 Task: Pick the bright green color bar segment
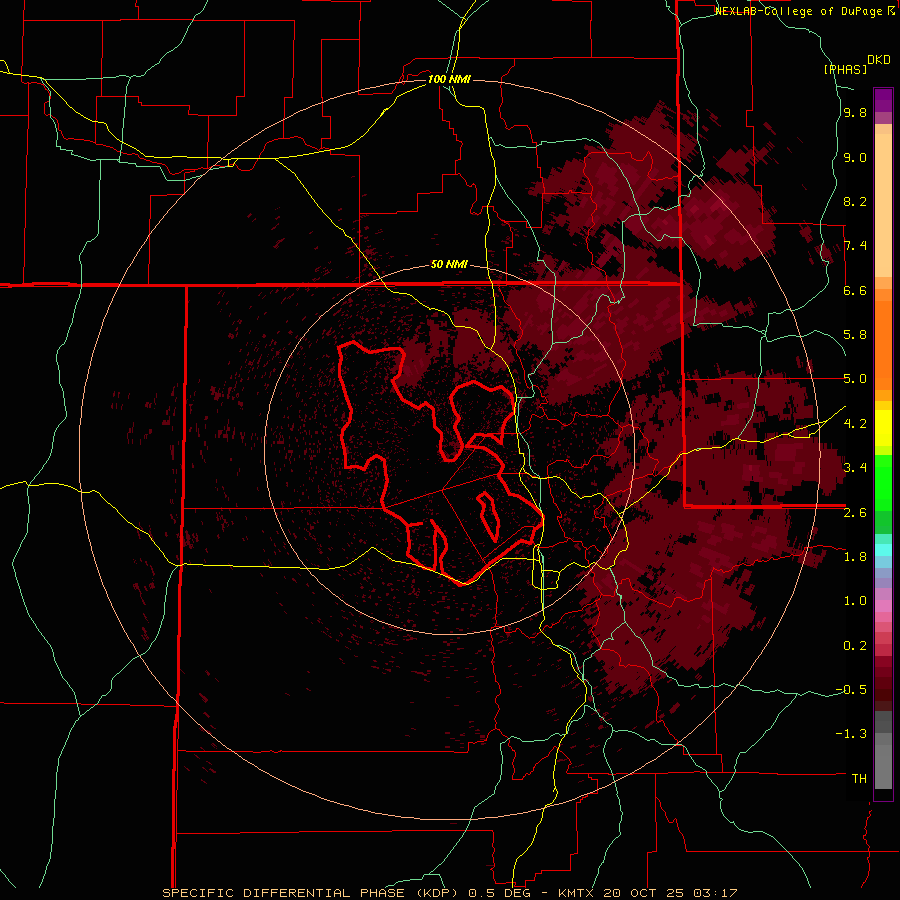click(x=883, y=482)
